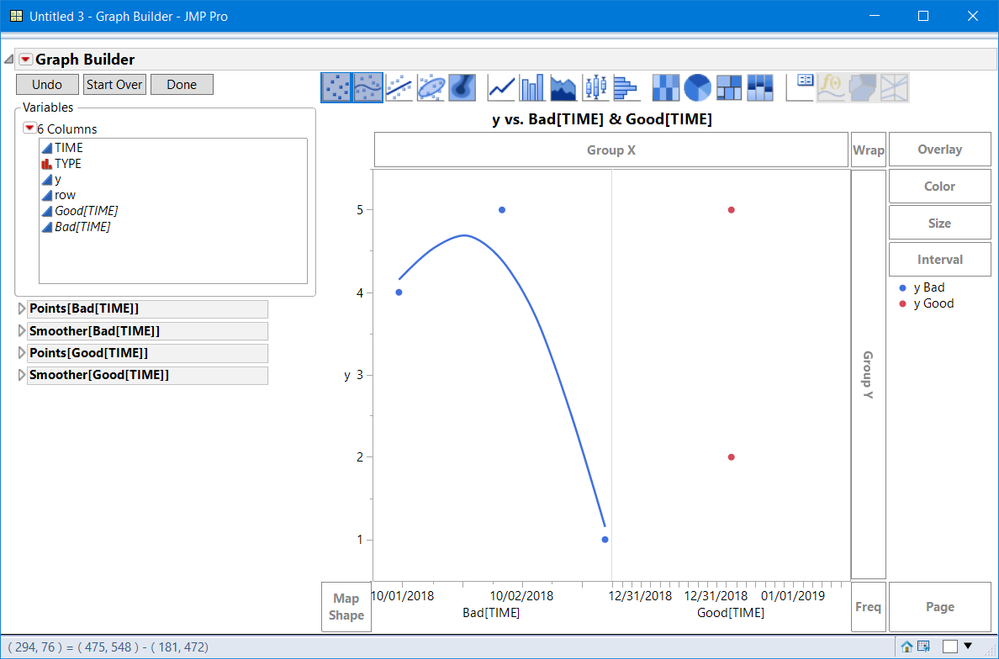Toggle the Points element icon
Image resolution: width=999 pixels, height=659 pixels.
click(x=336, y=87)
